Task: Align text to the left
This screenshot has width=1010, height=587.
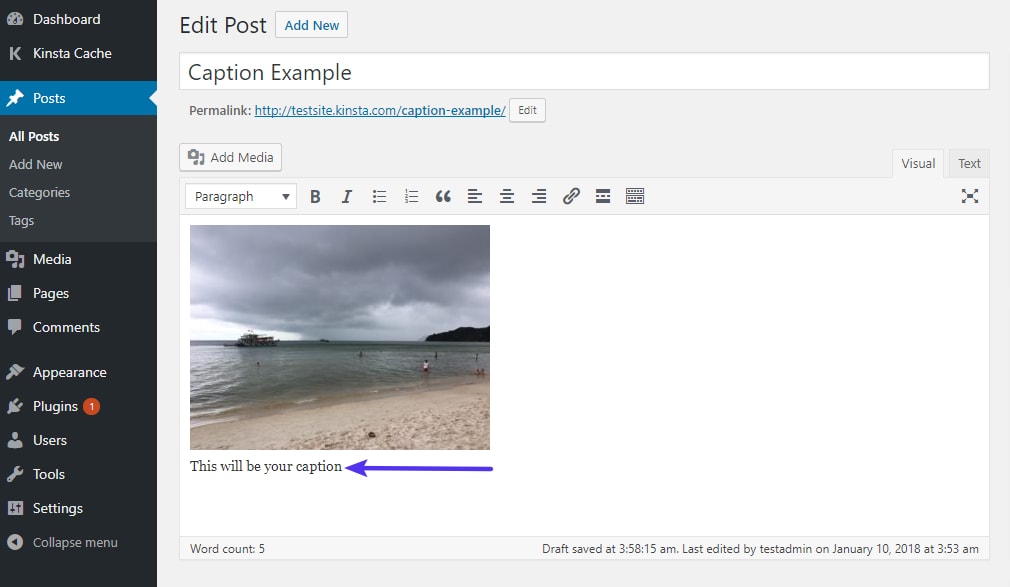Action: click(x=475, y=197)
